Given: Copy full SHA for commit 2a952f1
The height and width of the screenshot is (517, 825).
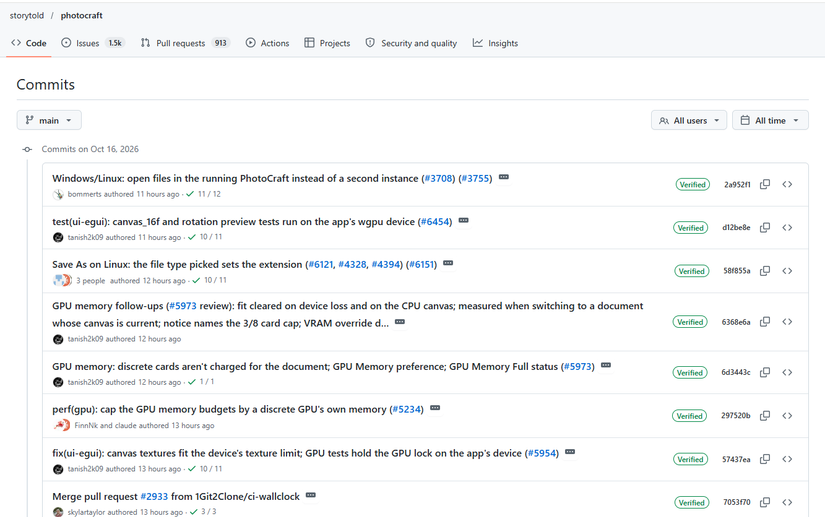Looking at the screenshot, I should click(x=765, y=184).
